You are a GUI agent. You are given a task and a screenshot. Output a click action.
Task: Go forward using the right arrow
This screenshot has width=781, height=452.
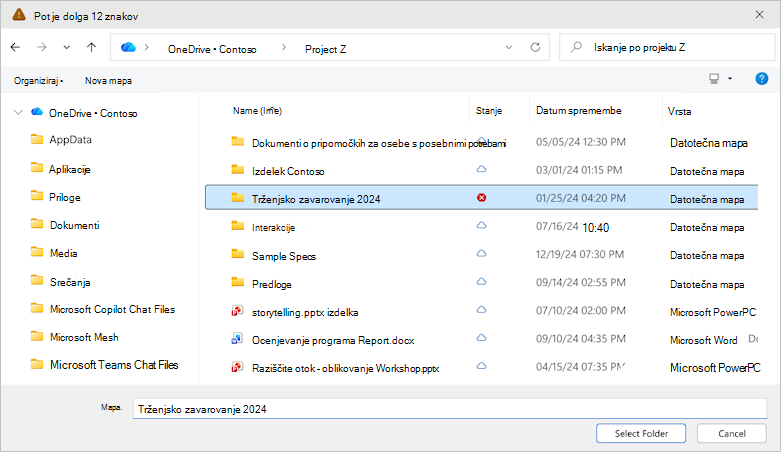click(42, 47)
